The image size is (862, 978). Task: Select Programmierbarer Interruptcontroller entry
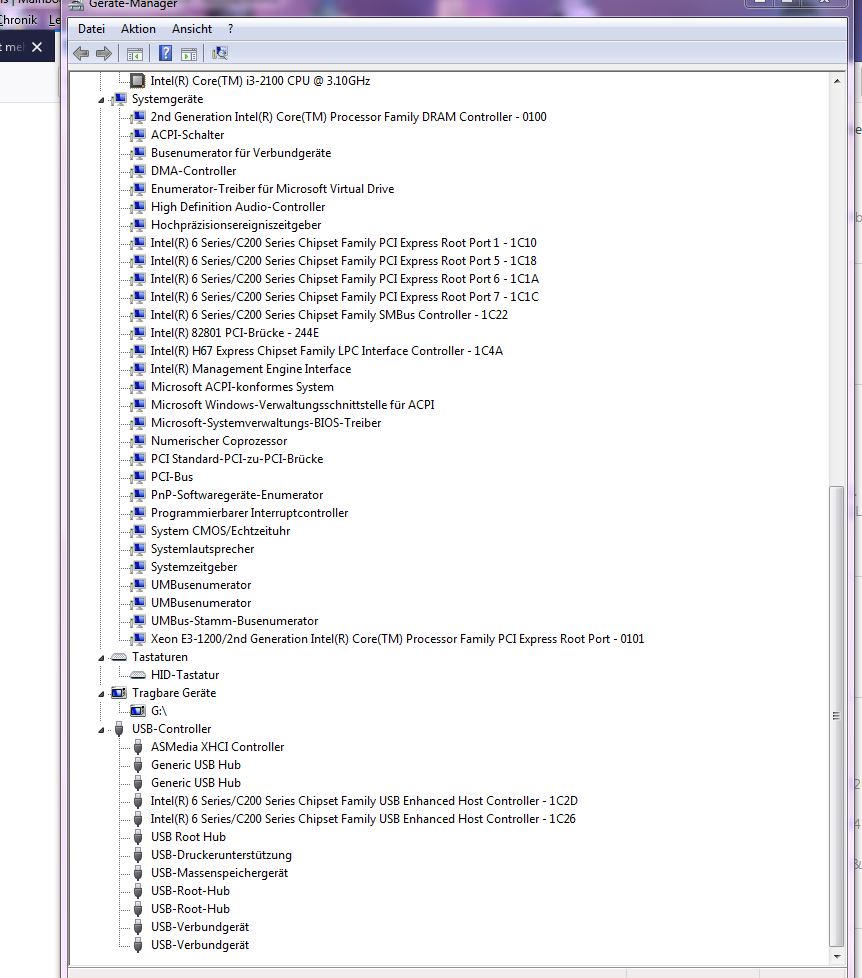[249, 513]
